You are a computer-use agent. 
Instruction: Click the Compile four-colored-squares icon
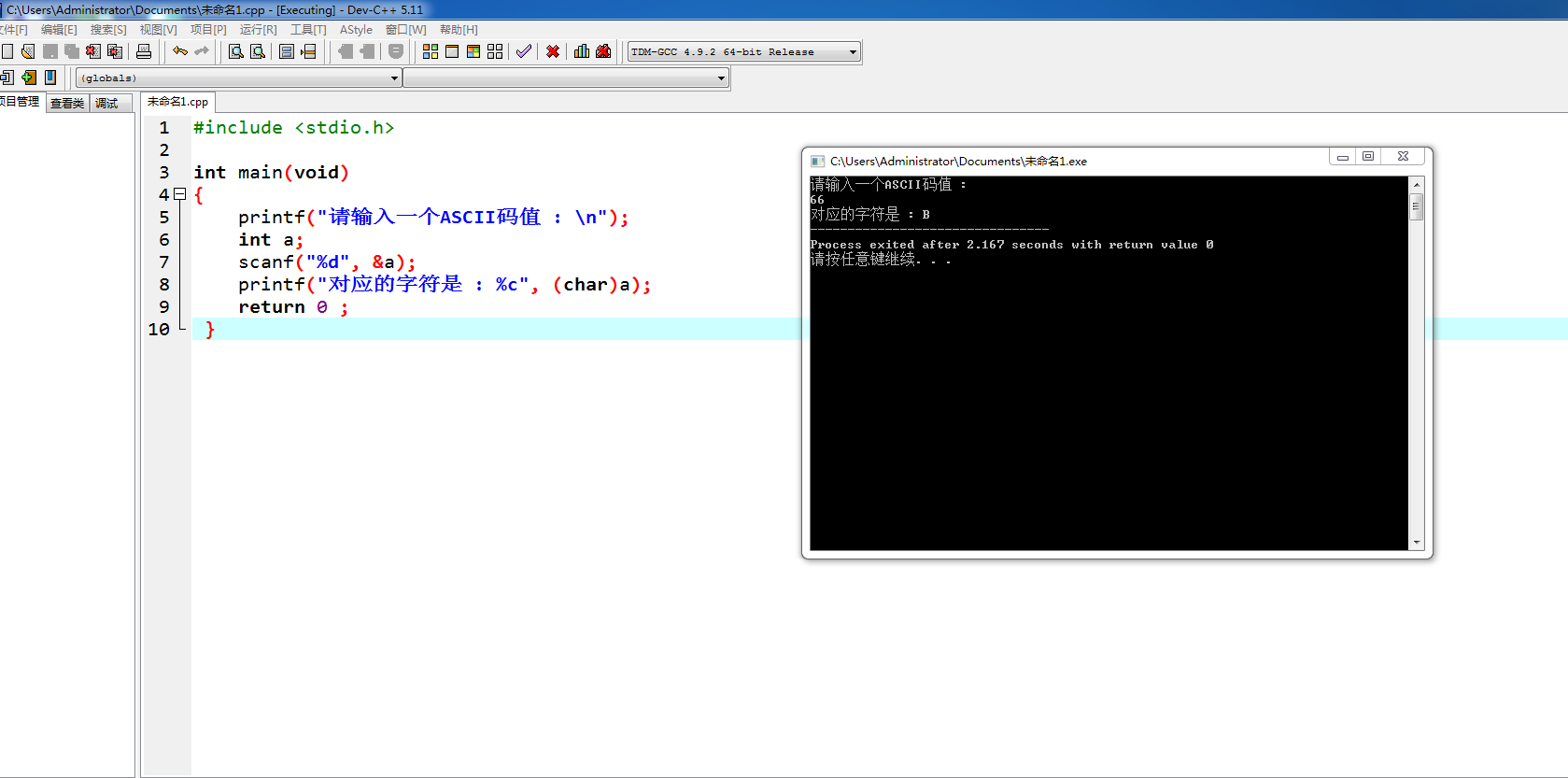(x=431, y=51)
